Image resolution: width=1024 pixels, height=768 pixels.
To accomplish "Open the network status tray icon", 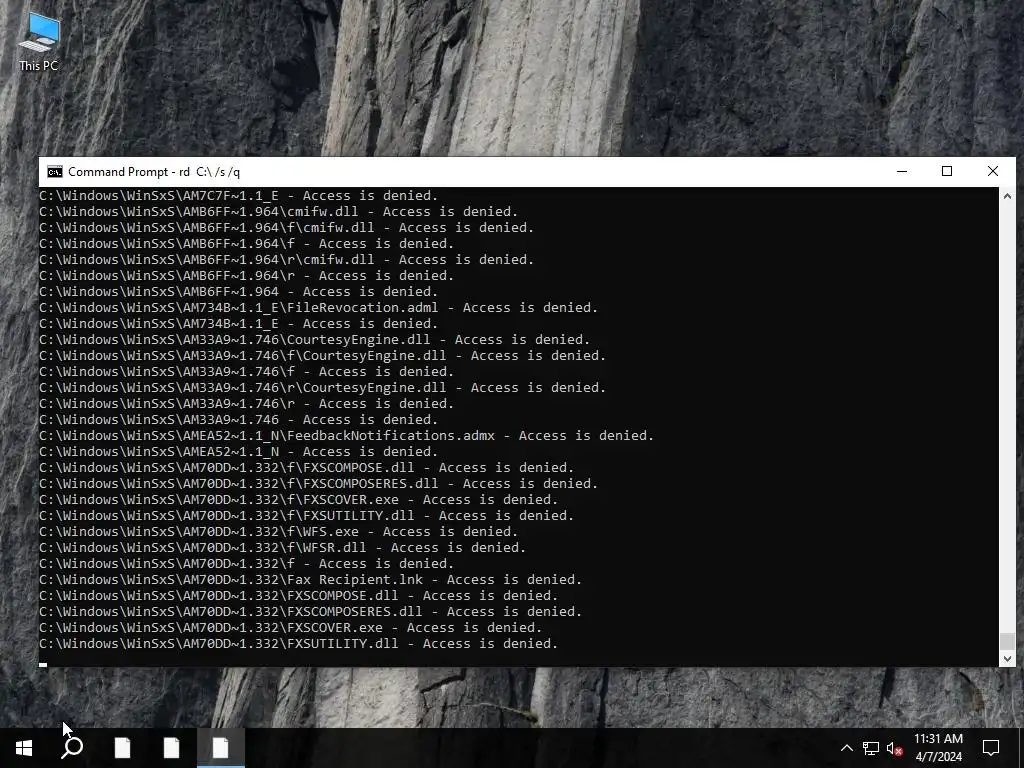I will click(x=871, y=748).
